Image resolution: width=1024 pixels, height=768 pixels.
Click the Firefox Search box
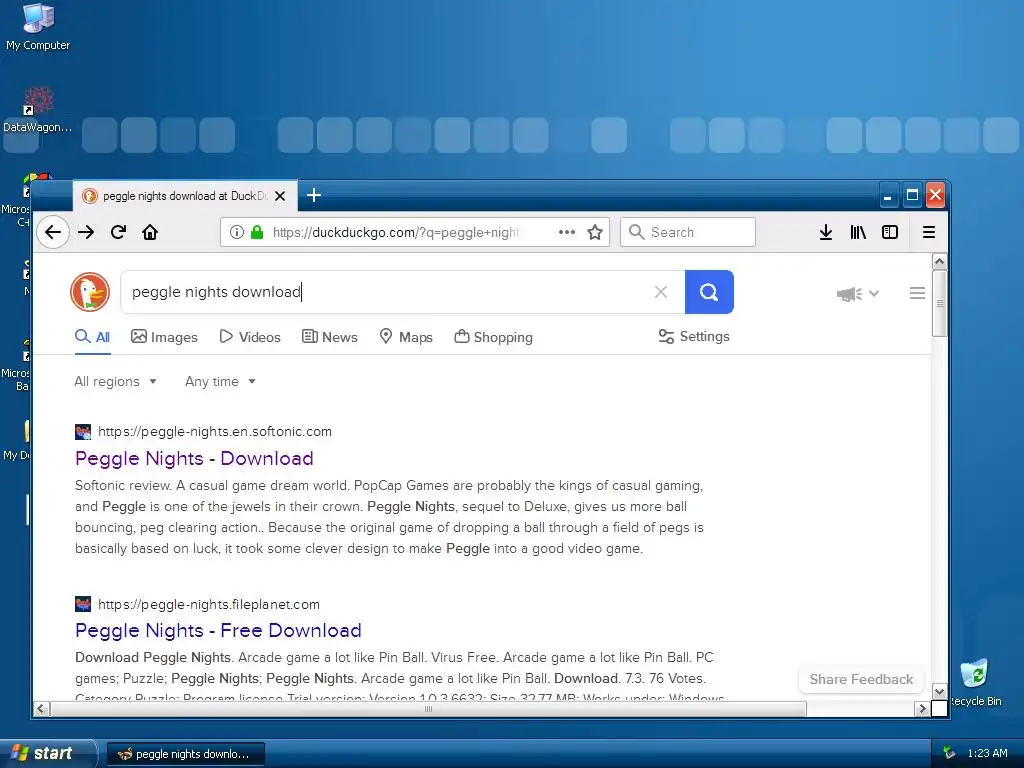click(688, 232)
